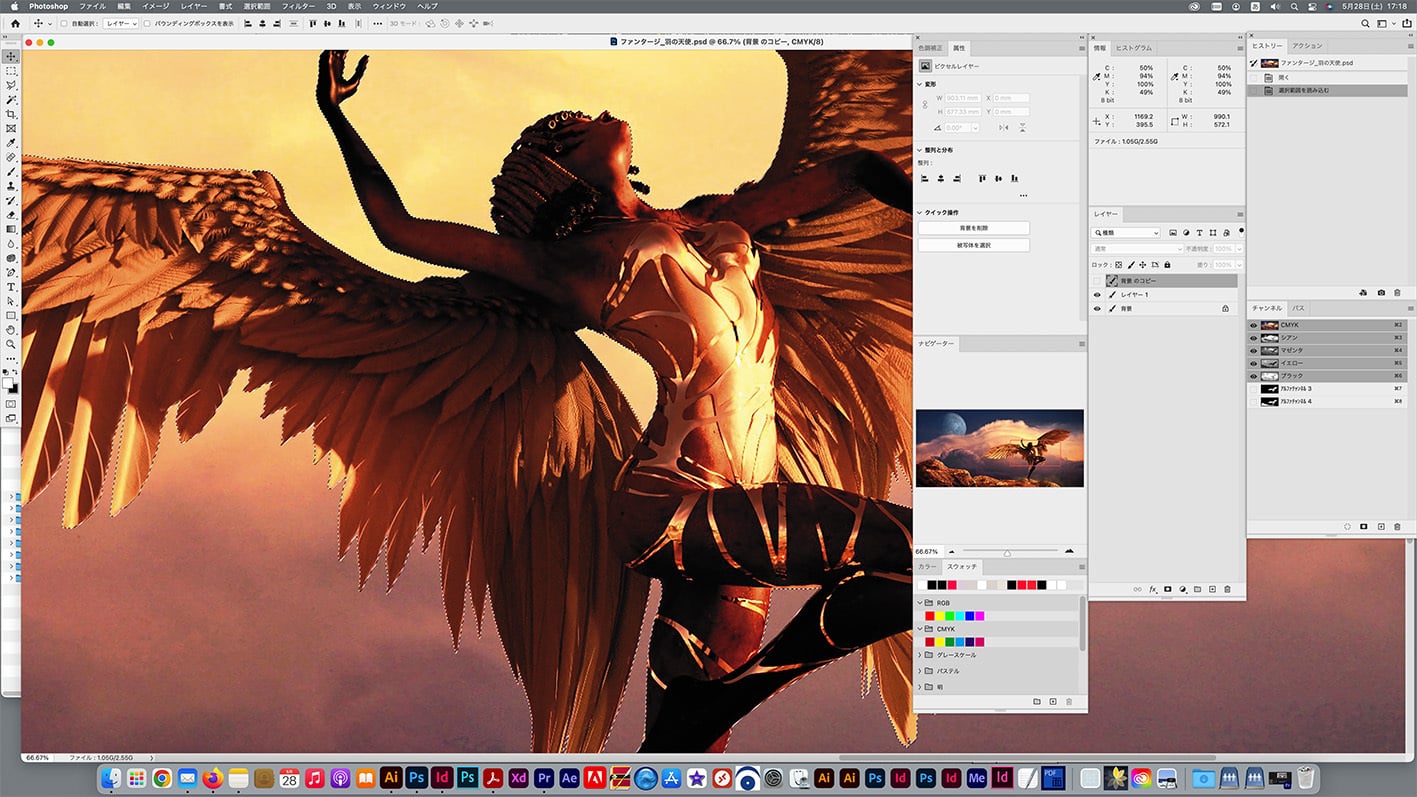The width and height of the screenshot is (1417, 797).
Task: Enable バウンディングボックスを表示 checkbox
Action: pyautogui.click(x=147, y=23)
